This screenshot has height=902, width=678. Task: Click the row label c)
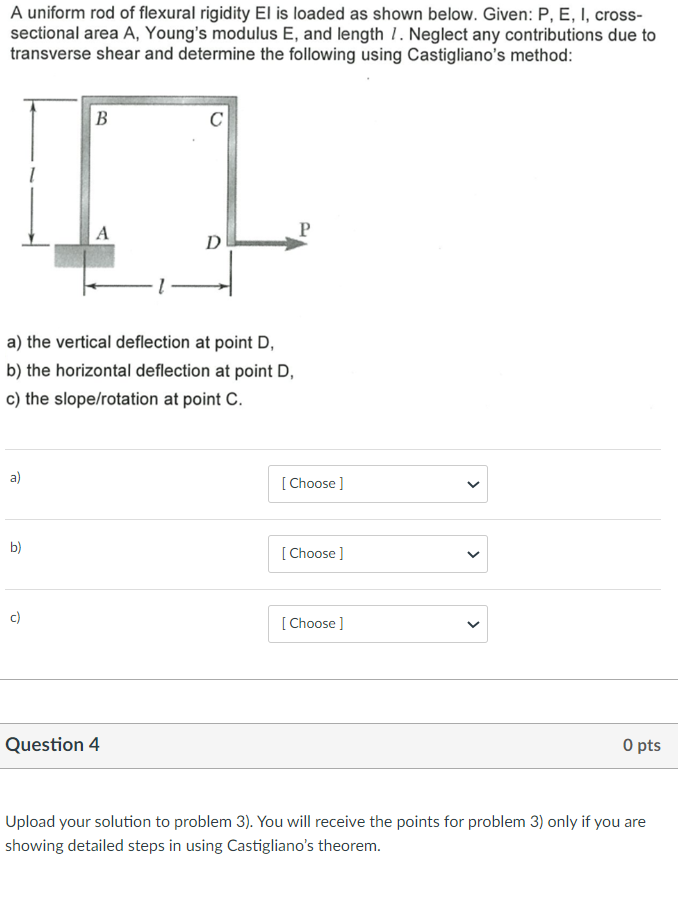coord(14,617)
